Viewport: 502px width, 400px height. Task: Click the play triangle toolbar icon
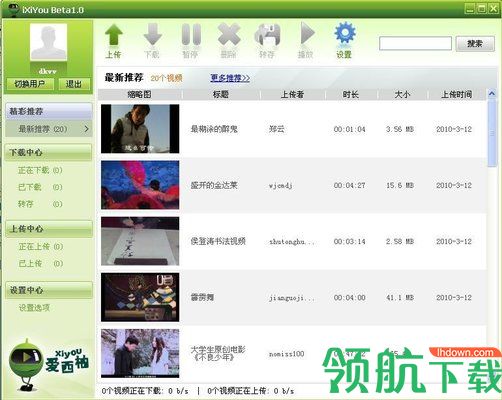[x=307, y=33]
